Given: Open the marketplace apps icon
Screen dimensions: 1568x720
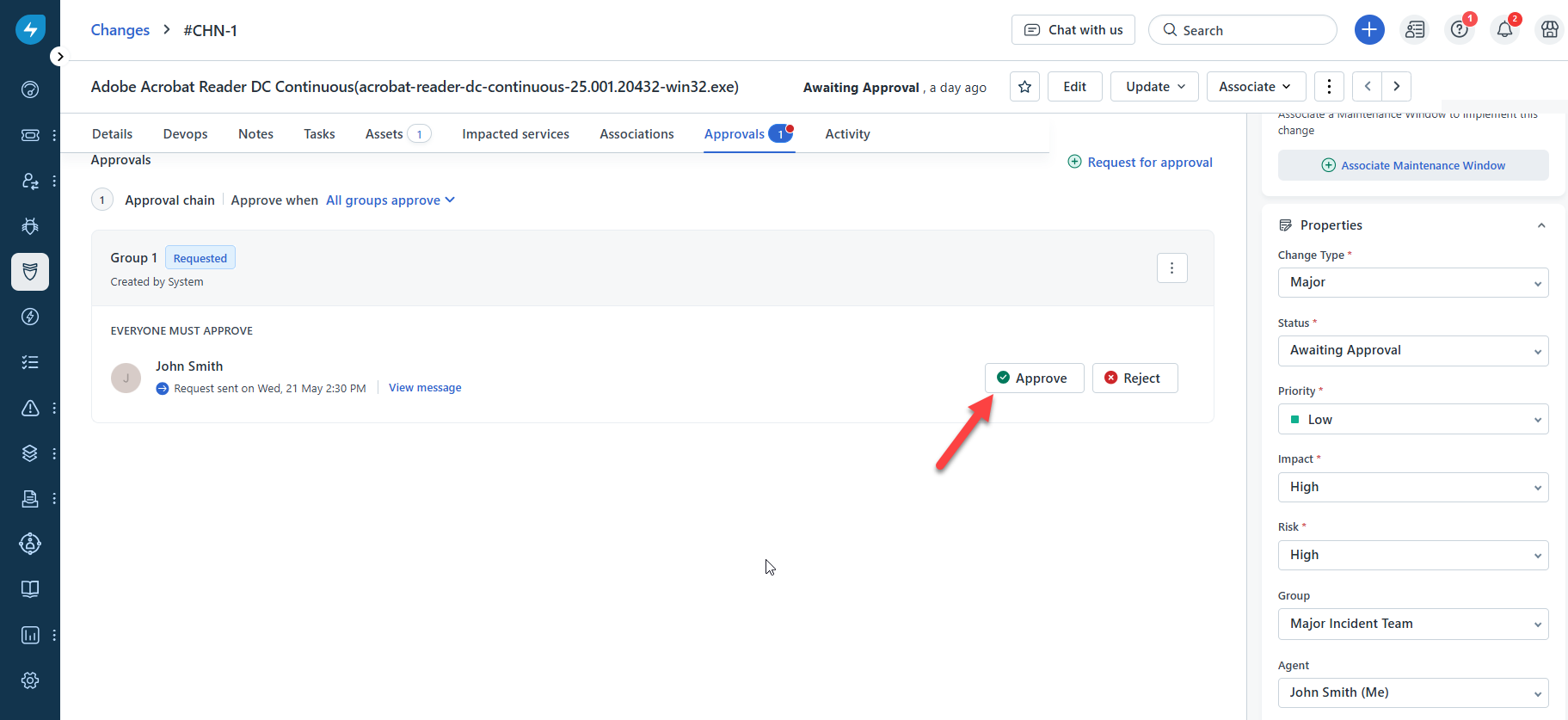Looking at the screenshot, I should click(1550, 30).
